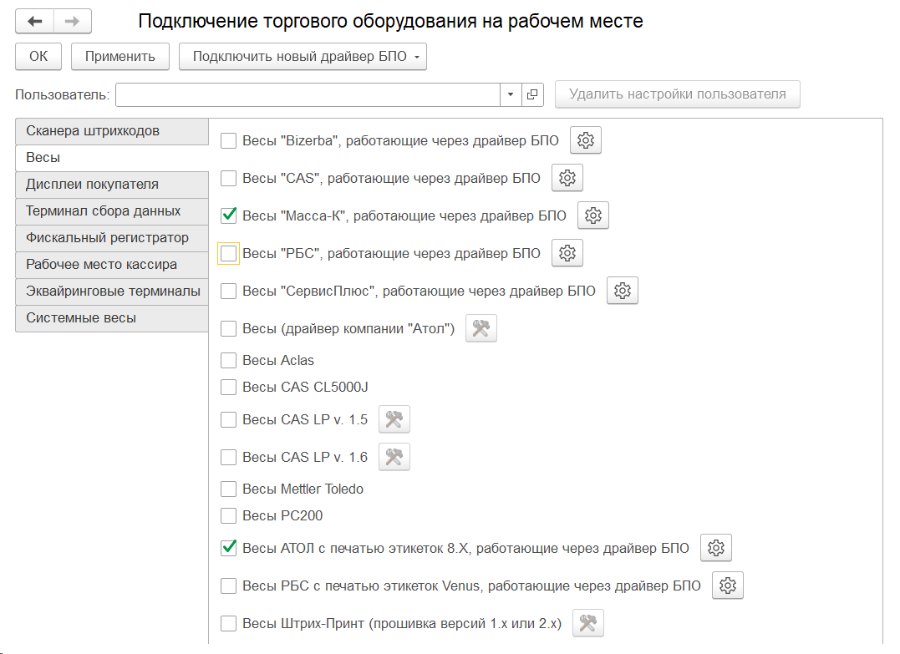Open tools settings for Весы CAS LP v. 1.6

tap(394, 457)
